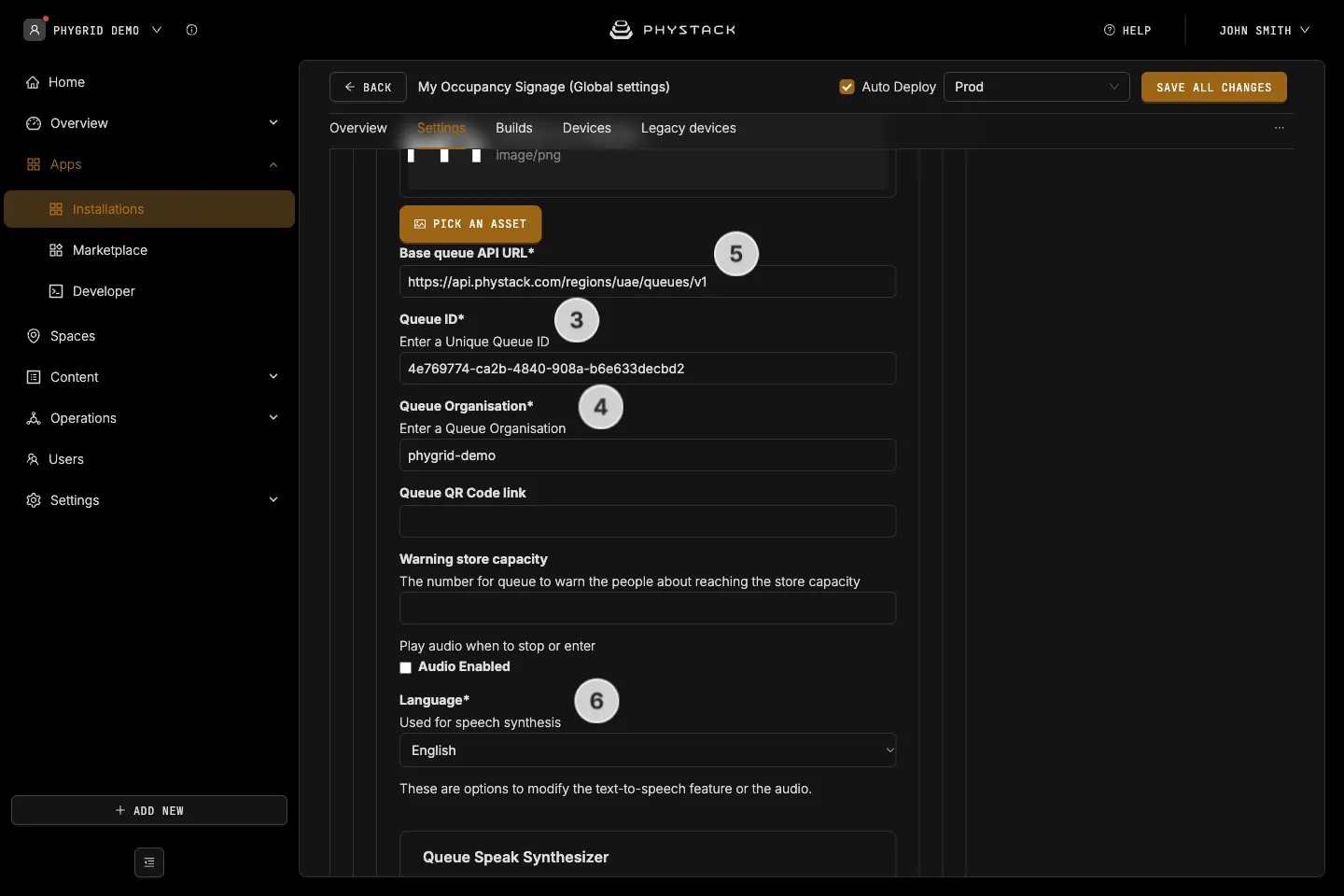
Task: Click the Phygrid Demo tenant avatar icon
Action: tap(35, 30)
